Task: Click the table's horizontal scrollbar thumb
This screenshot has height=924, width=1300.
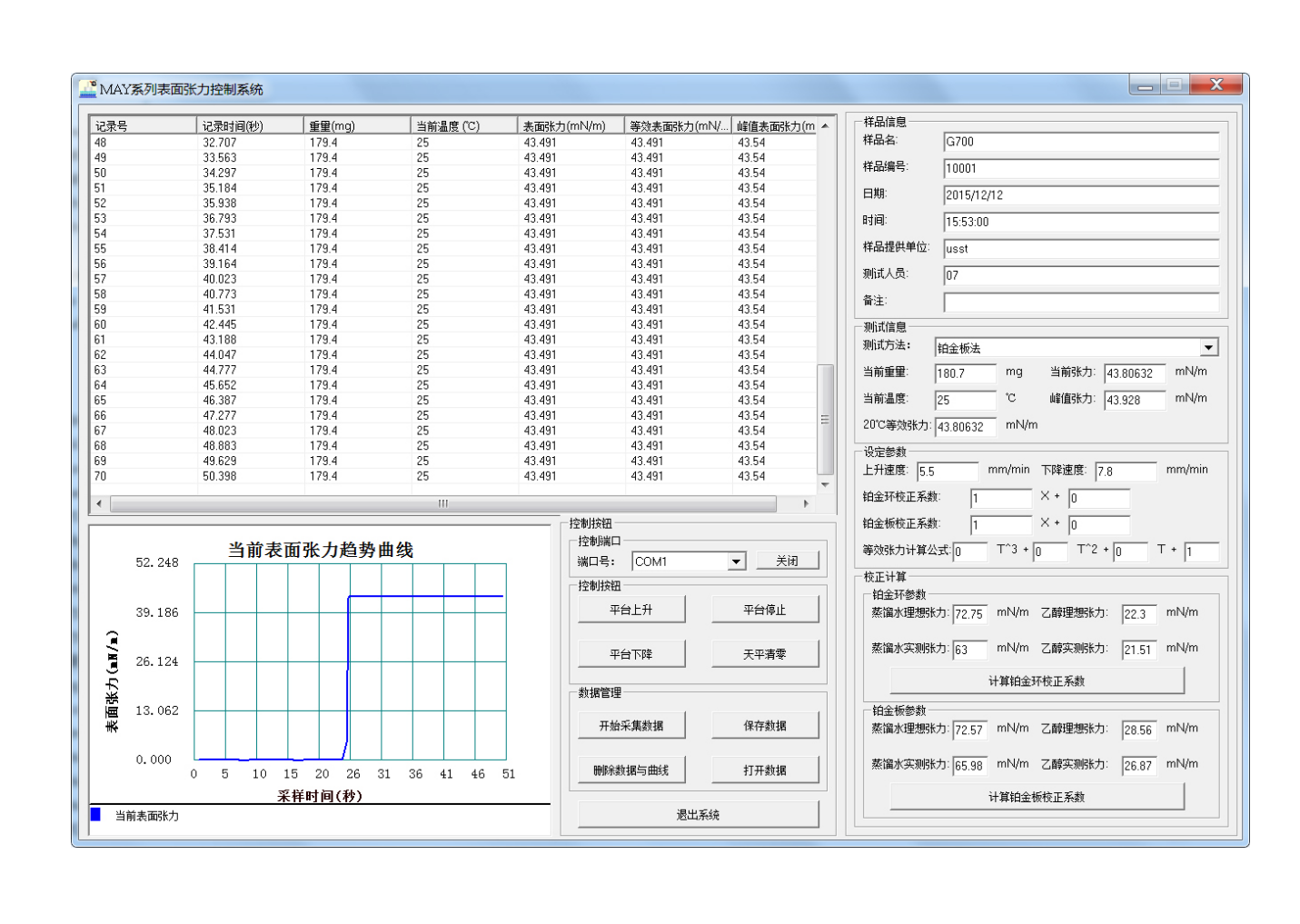Action: point(442,503)
